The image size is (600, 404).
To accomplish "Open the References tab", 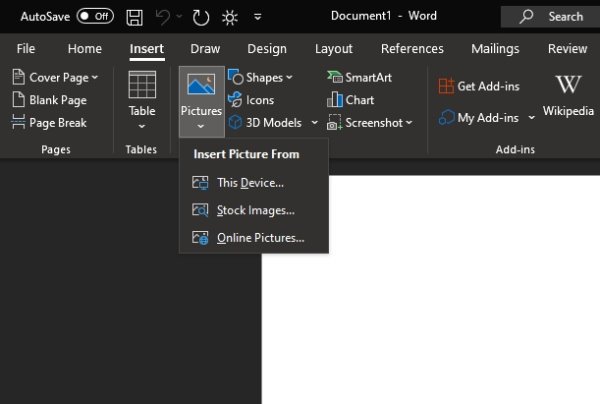I will 412,49.
